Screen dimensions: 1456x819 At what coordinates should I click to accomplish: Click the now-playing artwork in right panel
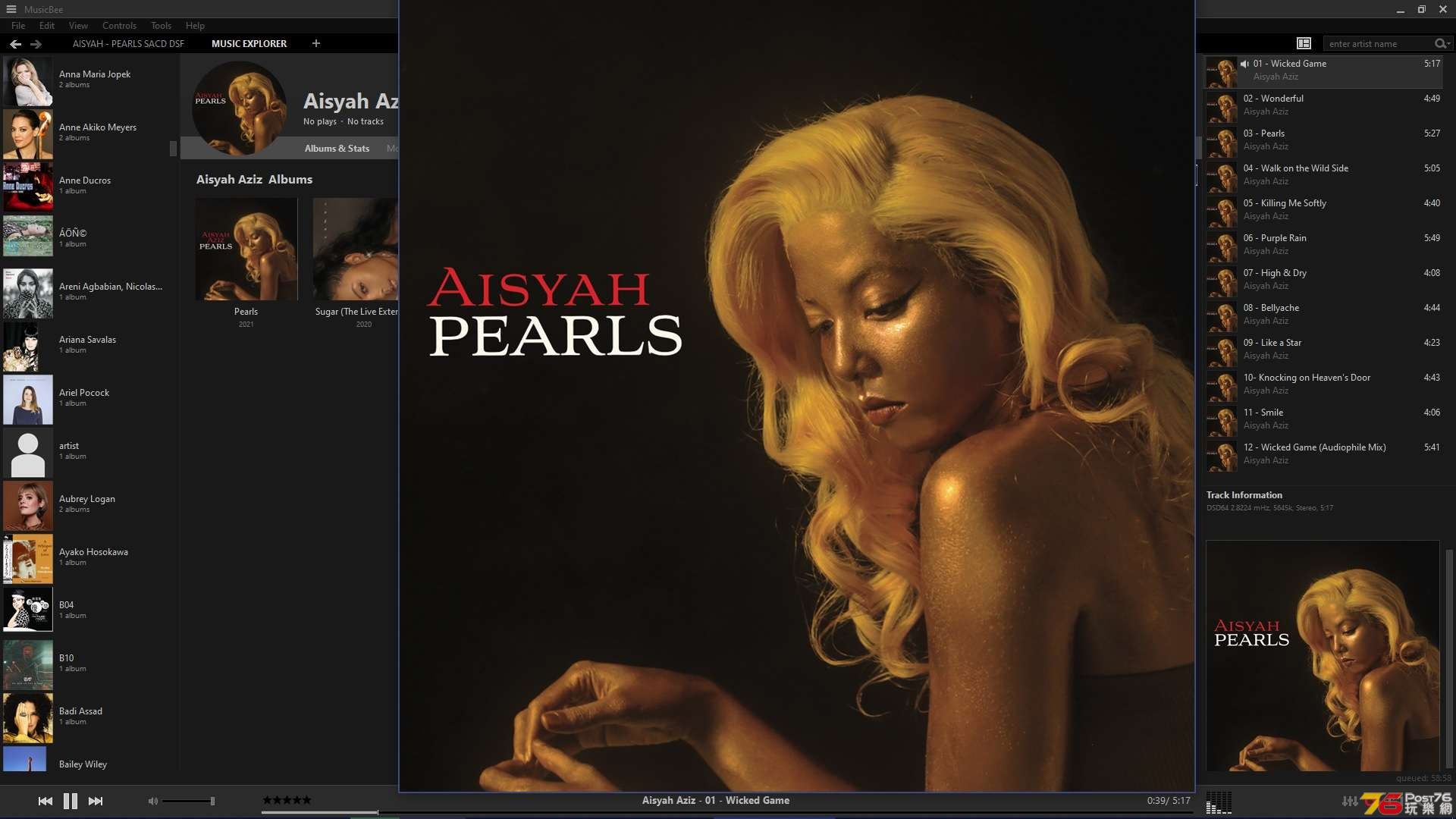coord(1323,656)
